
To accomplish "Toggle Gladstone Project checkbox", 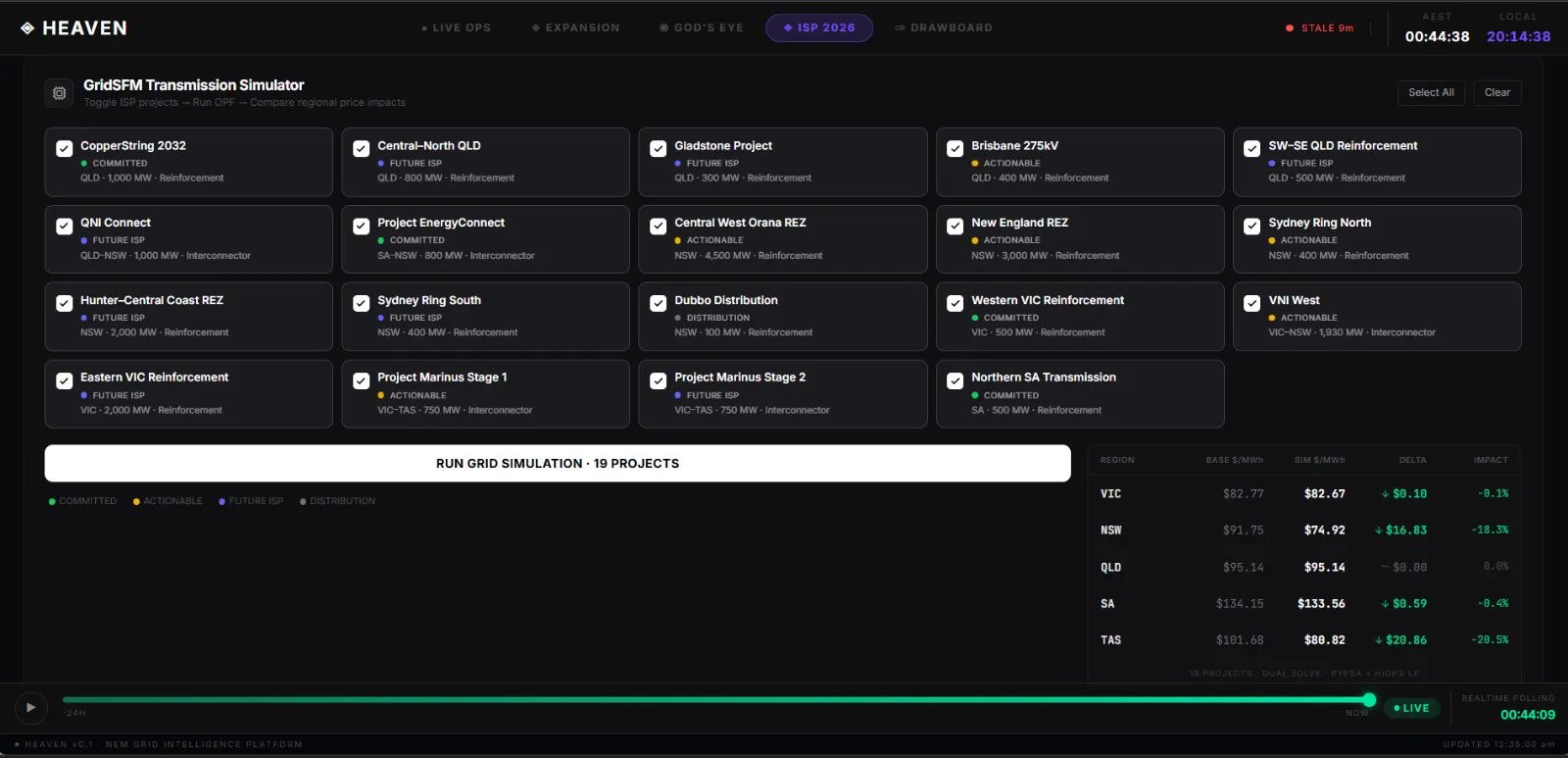I will 658,149.
